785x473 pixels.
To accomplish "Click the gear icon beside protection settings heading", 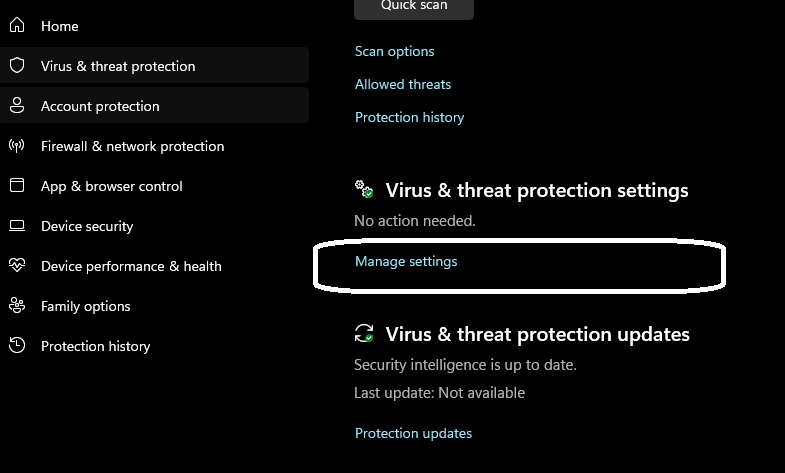I will (x=364, y=190).
